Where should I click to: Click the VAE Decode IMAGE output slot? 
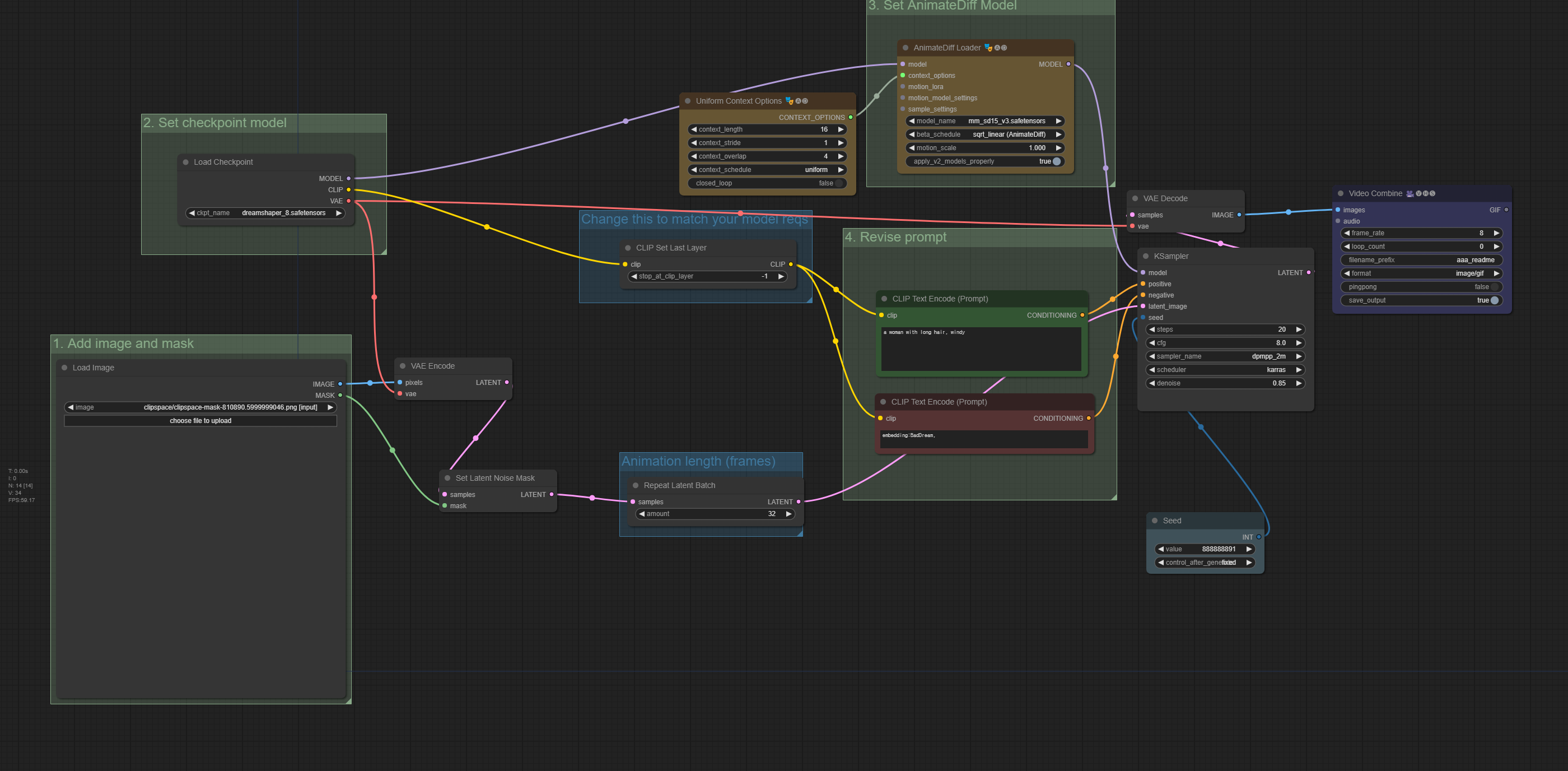coord(1239,215)
